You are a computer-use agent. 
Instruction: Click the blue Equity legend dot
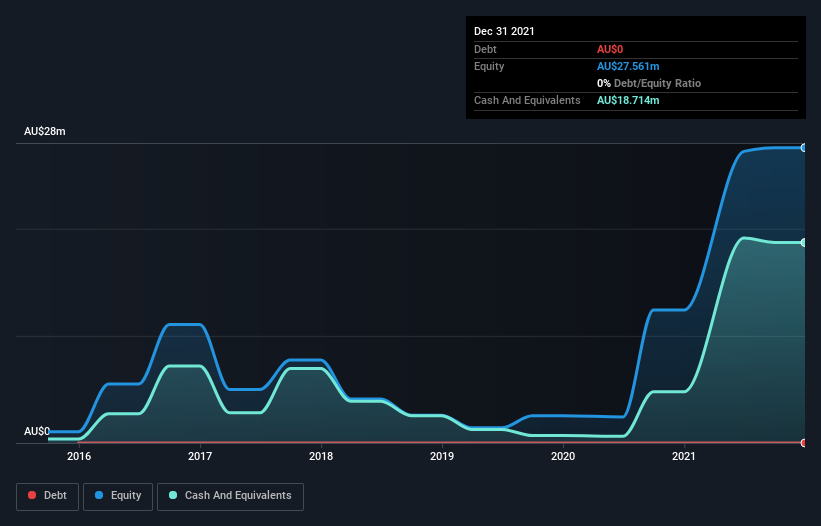99,495
